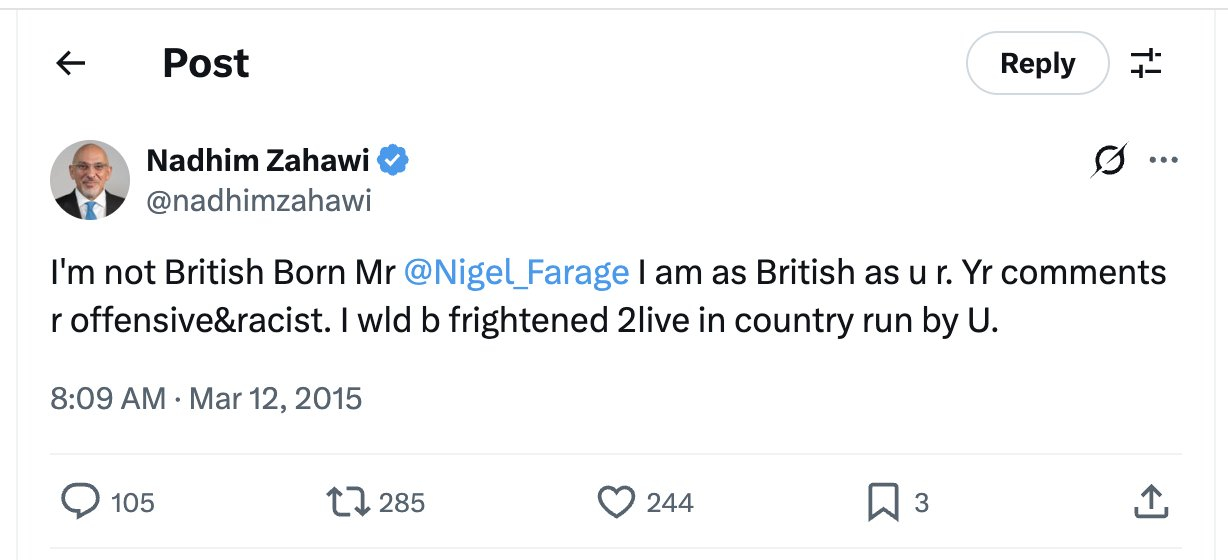
Task: Open Nadhim Zahawi's profile picture
Action: point(90,180)
